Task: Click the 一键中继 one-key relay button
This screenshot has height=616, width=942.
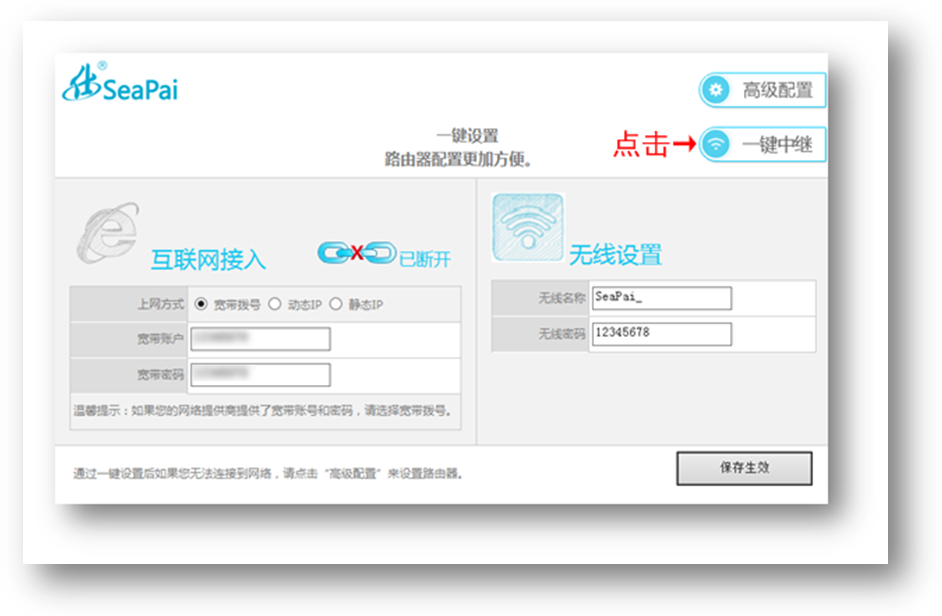Action: [x=762, y=144]
